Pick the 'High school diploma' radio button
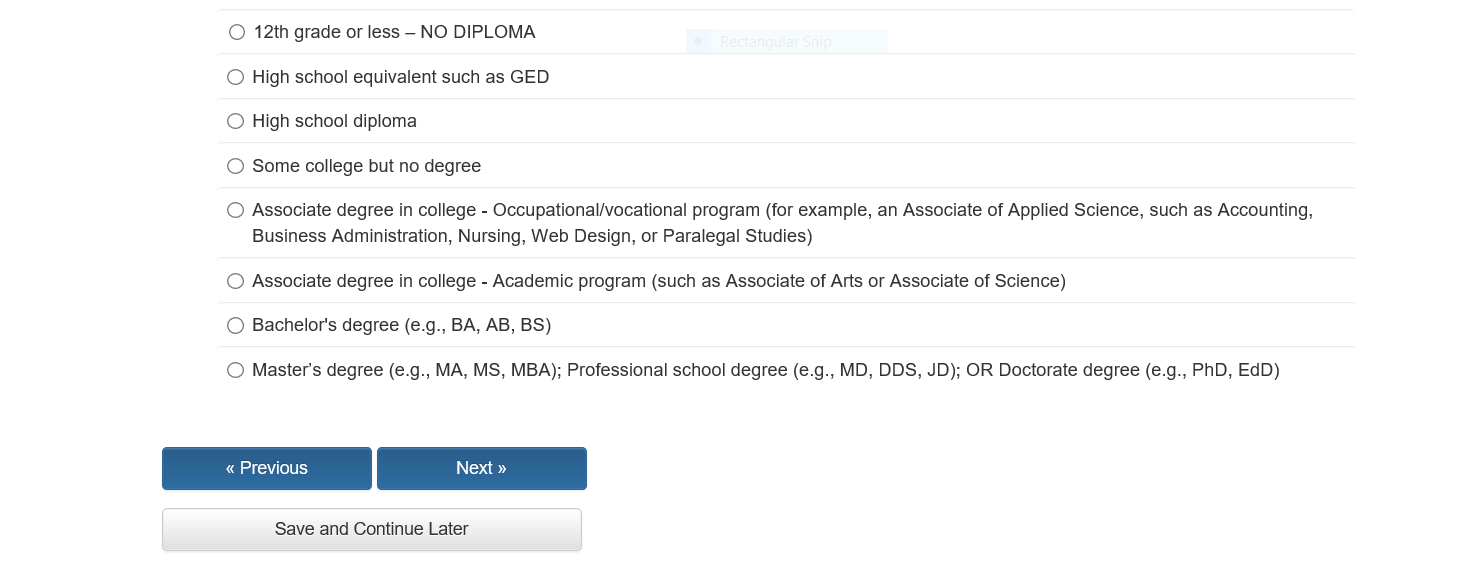1460x564 pixels. click(236, 121)
